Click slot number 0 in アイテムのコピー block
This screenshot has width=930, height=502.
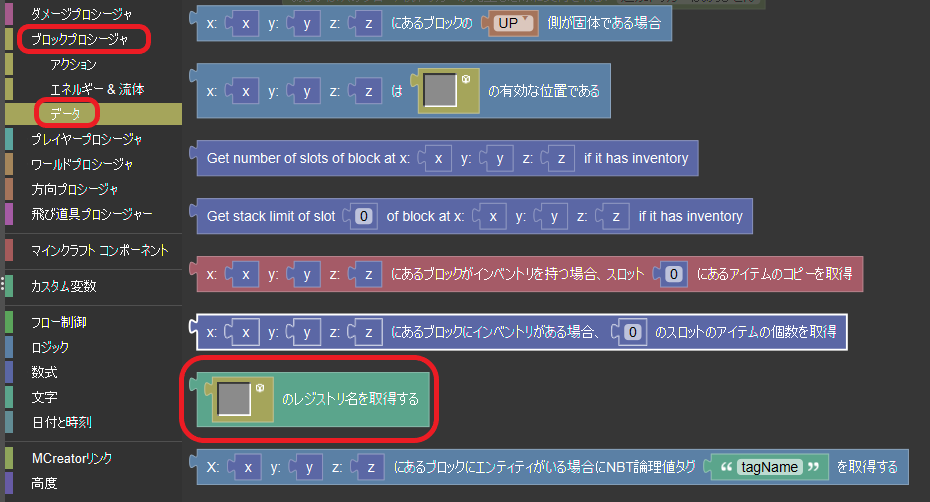(675, 274)
